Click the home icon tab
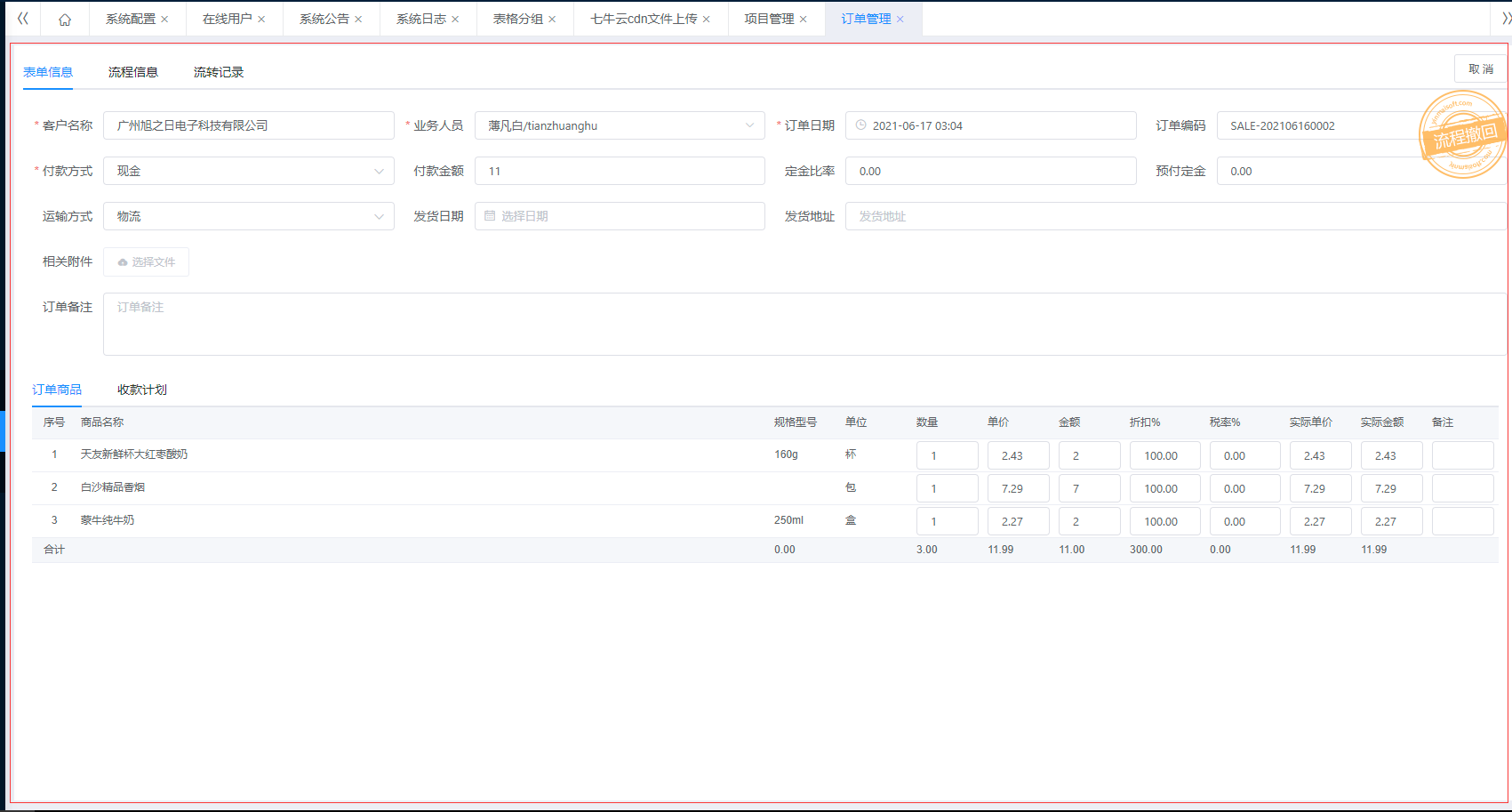Viewport: 1512px width, 812px height. coord(65,20)
